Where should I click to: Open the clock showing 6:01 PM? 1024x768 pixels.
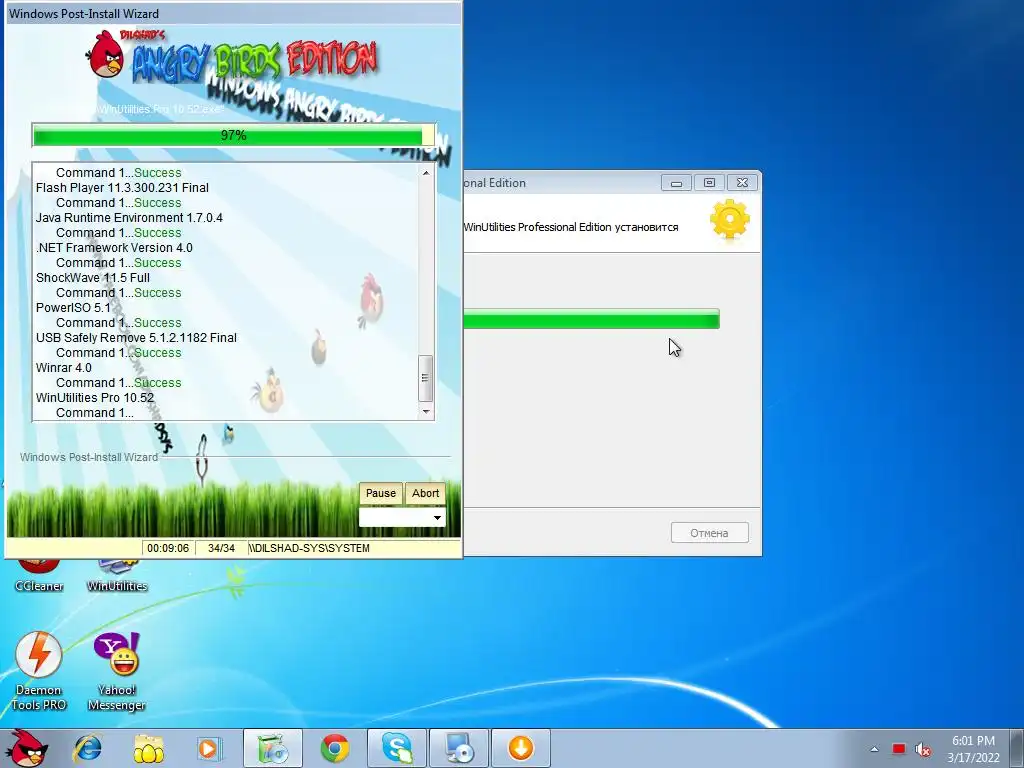coord(973,749)
